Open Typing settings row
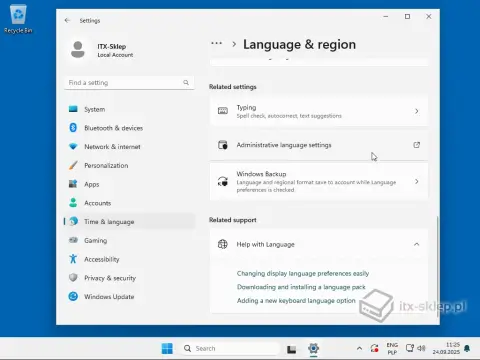The width and height of the screenshot is (480, 360). pos(319,111)
